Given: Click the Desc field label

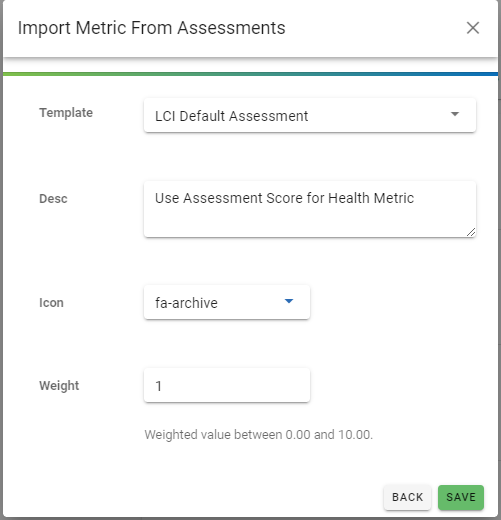Looking at the screenshot, I should (53, 199).
